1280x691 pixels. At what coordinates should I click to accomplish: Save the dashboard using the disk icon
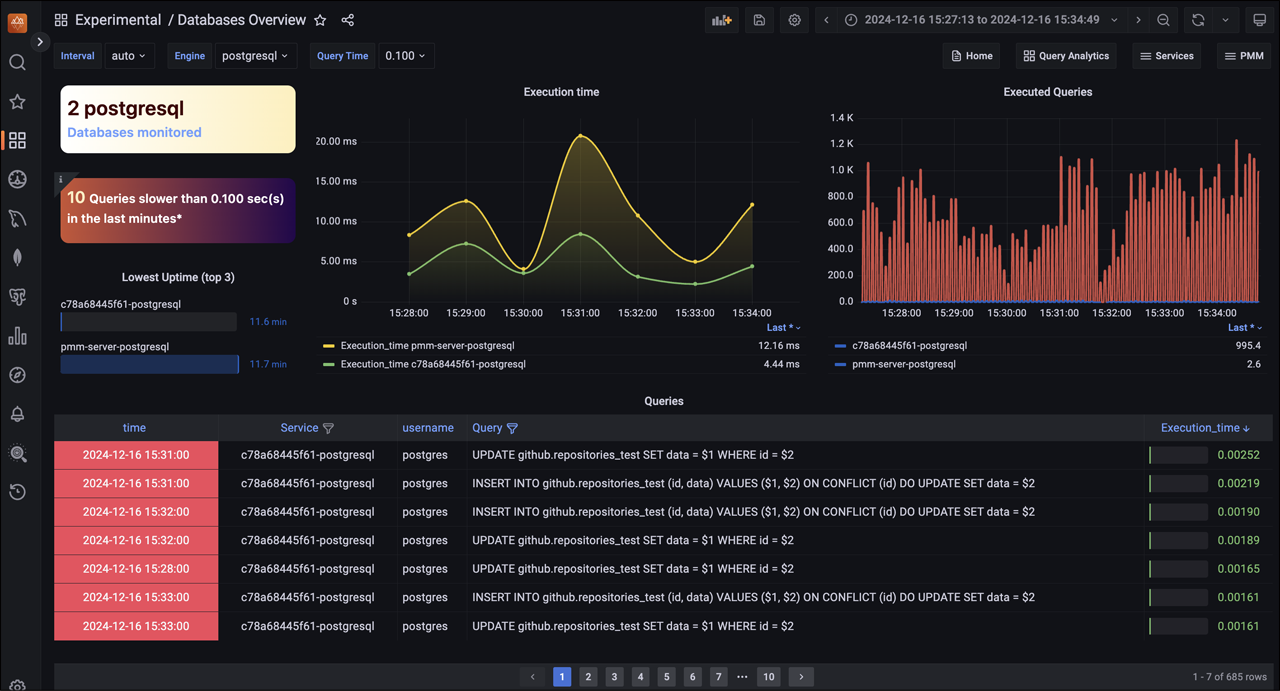pyautogui.click(x=759, y=20)
